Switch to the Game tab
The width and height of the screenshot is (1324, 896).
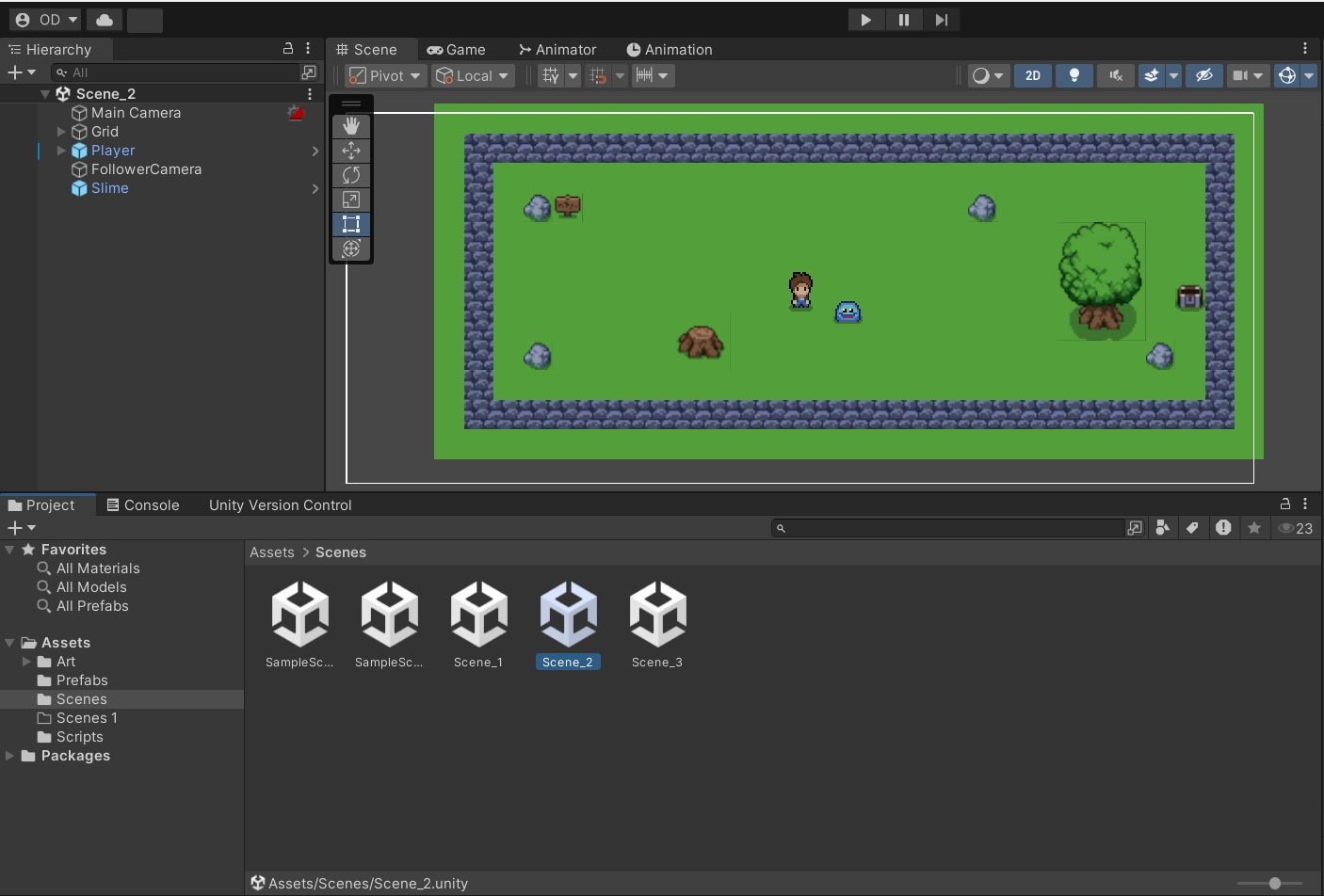(457, 50)
